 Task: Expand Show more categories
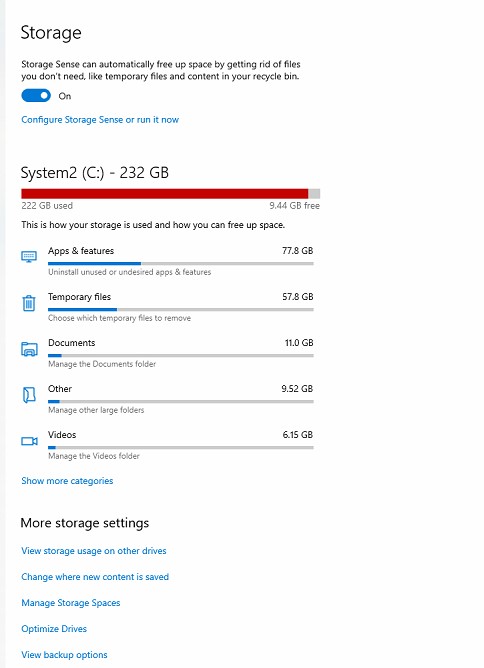pos(67,481)
